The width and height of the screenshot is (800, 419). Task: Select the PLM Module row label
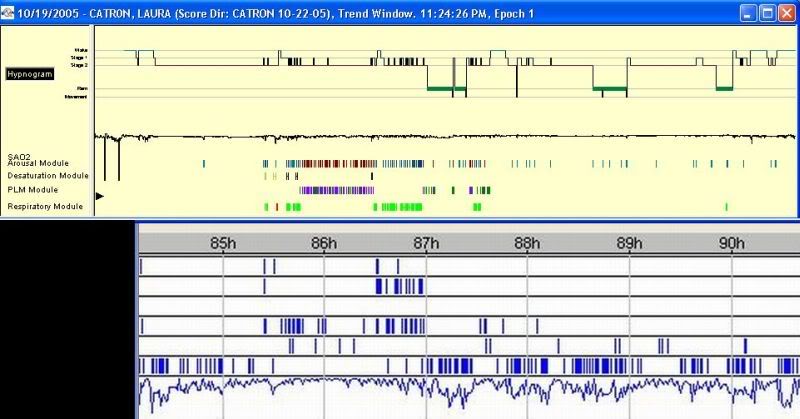pos(32,189)
